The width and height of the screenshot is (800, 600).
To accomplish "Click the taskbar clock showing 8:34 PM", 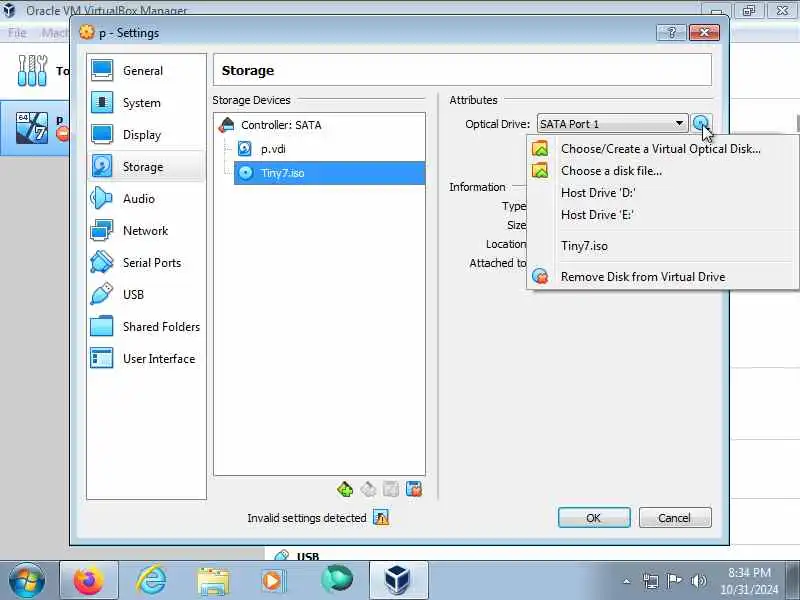I will pos(749,581).
